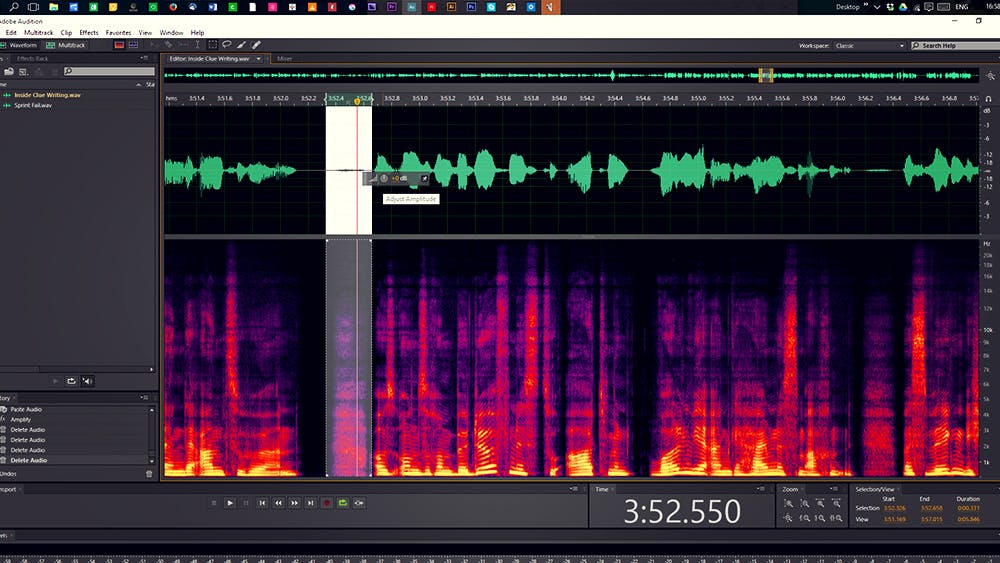Select the Lasso Selection tool
1000x563 pixels.
coord(227,45)
